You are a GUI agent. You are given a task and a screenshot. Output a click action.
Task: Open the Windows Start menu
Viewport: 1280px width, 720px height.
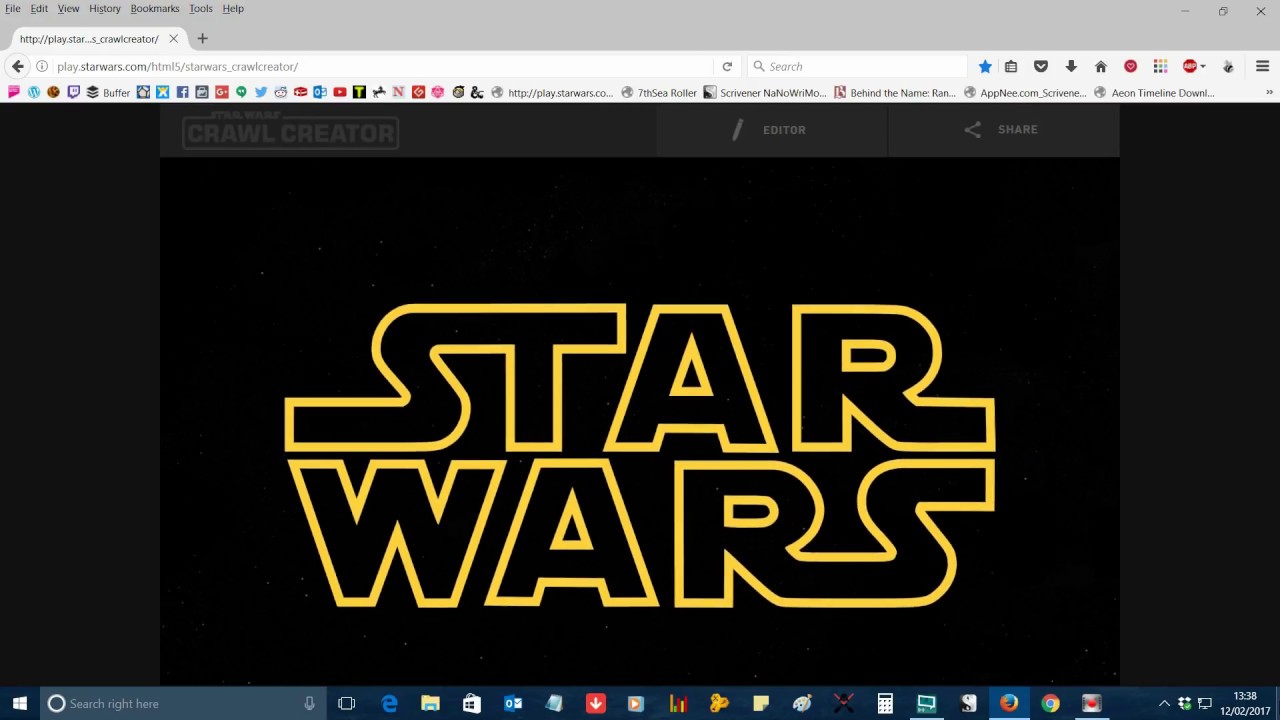[x=20, y=703]
